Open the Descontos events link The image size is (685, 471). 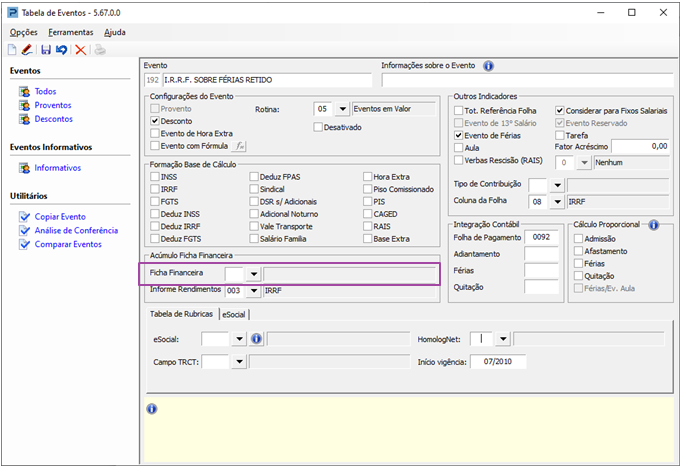tap(54, 119)
